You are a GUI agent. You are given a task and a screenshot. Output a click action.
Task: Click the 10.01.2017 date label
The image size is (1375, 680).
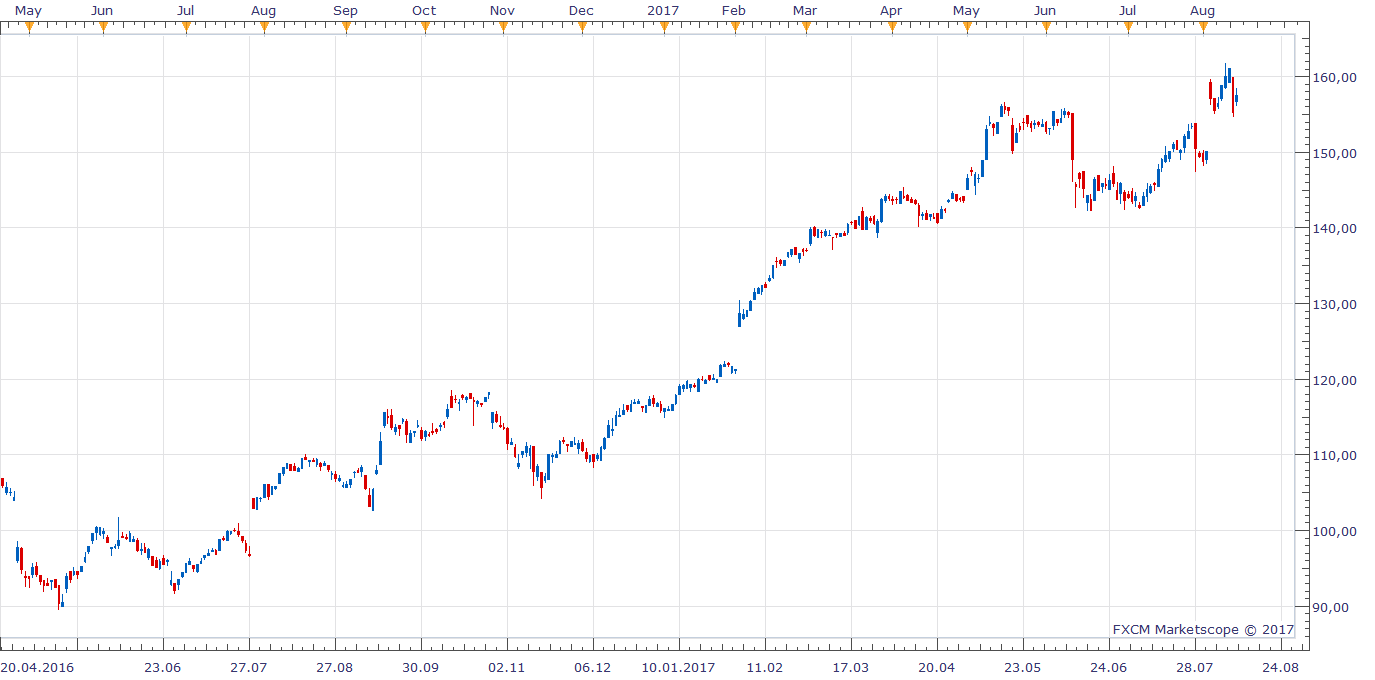[x=678, y=667]
